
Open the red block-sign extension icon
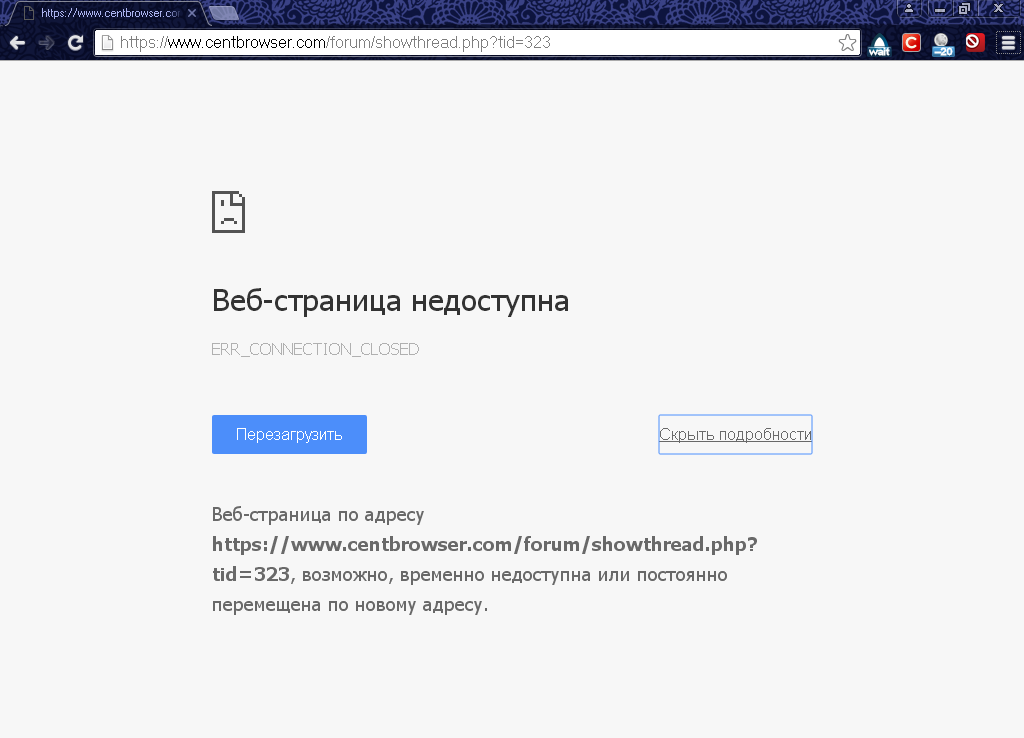click(x=974, y=42)
